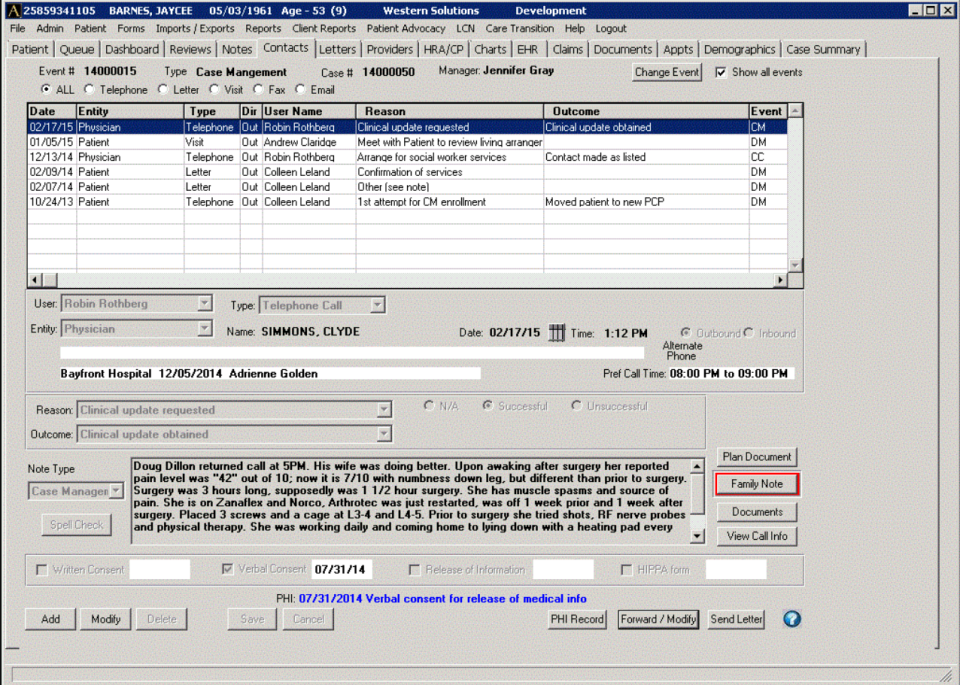Uncheck the Show all events checkbox

pos(722,71)
